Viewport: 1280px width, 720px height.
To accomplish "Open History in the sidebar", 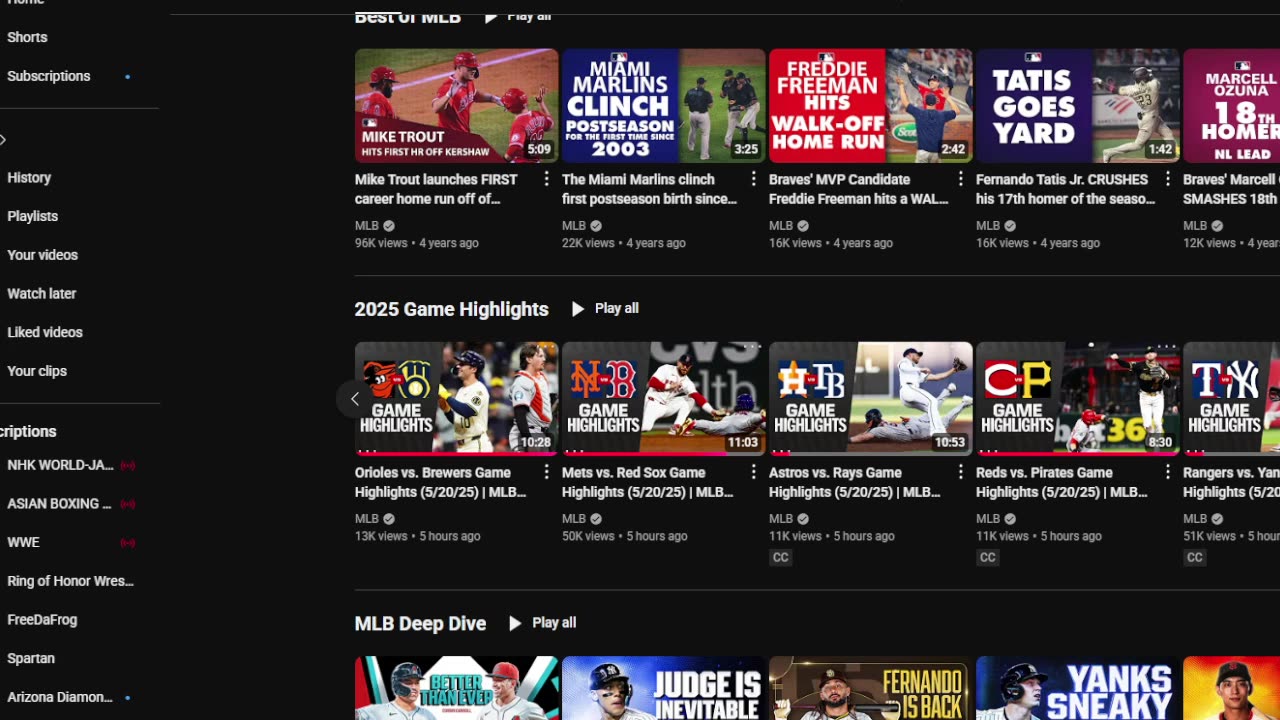I will coord(29,178).
